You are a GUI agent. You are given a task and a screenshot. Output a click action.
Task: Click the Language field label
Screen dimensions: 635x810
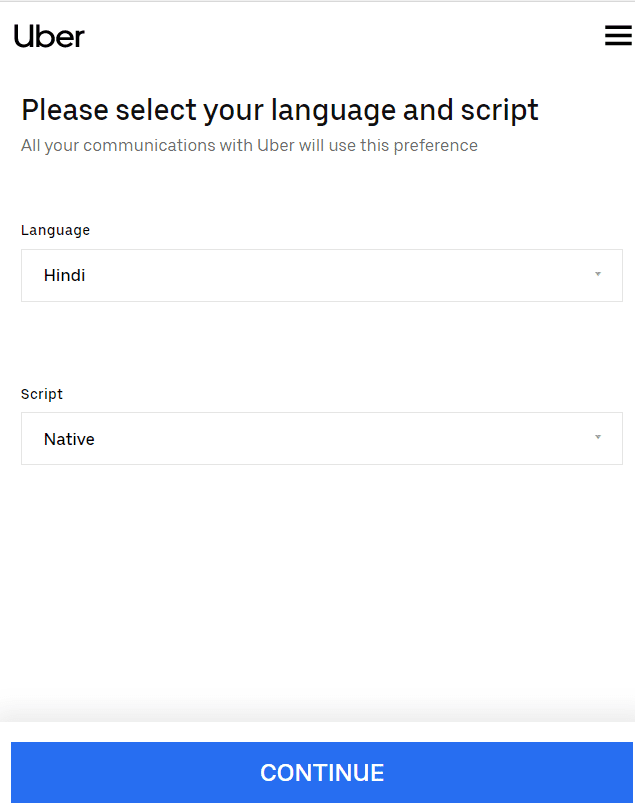point(55,230)
